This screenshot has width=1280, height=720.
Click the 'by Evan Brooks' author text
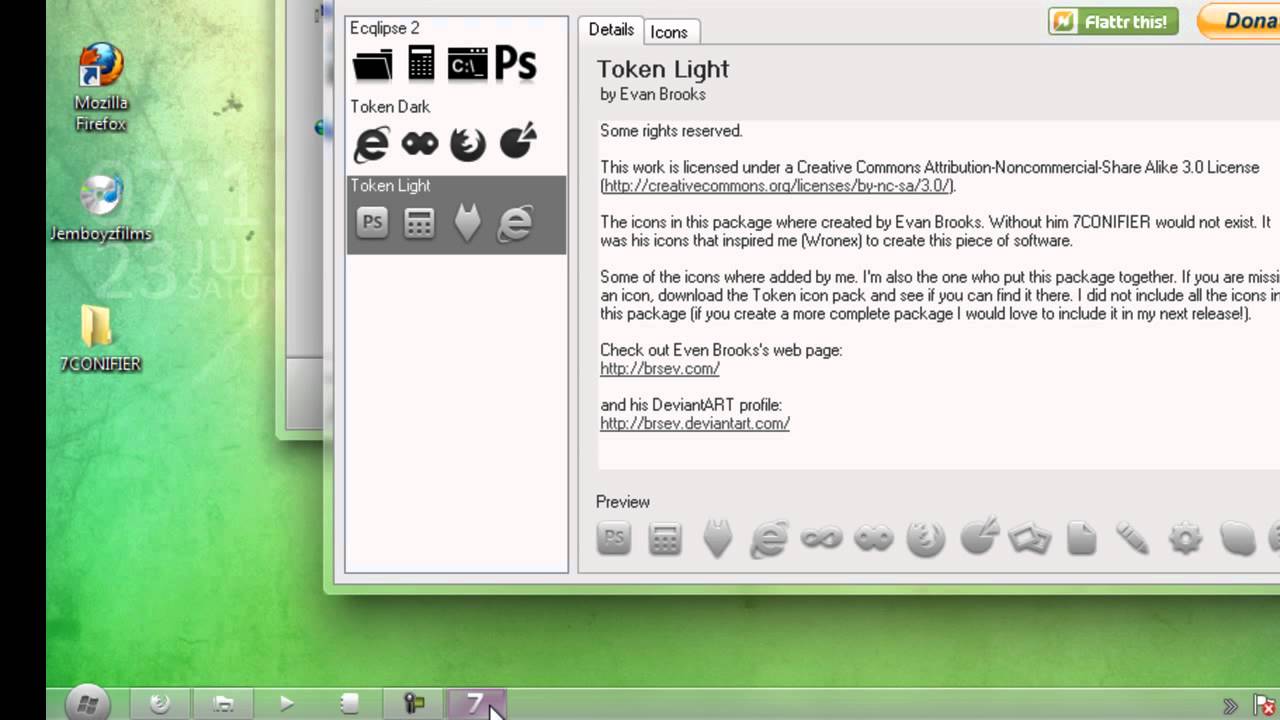click(653, 94)
